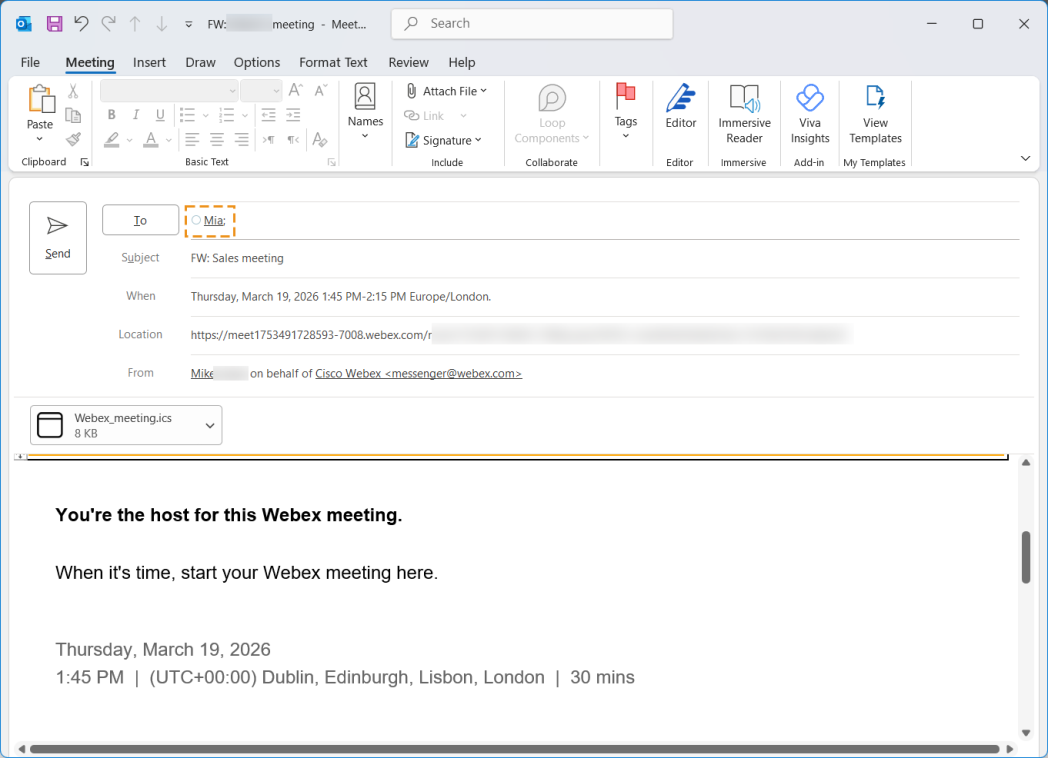
Task: Open Viva Insights add-in
Action: [x=809, y=114]
